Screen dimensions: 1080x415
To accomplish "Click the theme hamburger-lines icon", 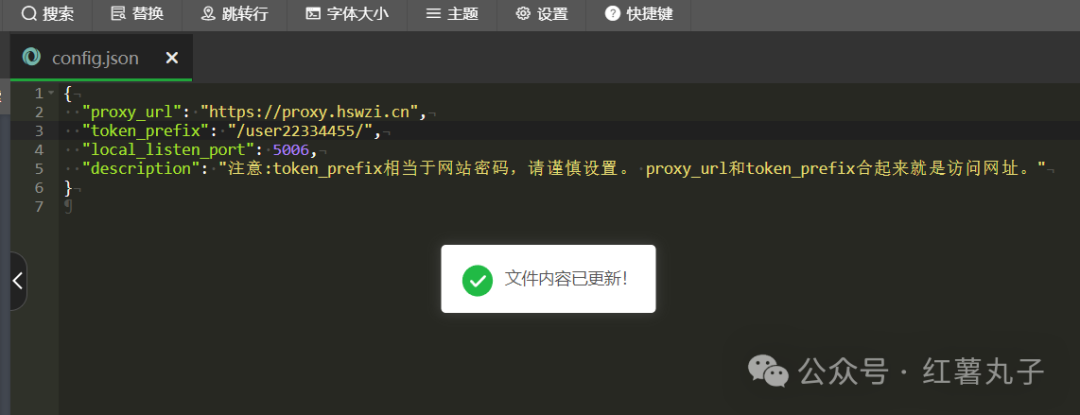I will tap(433, 14).
